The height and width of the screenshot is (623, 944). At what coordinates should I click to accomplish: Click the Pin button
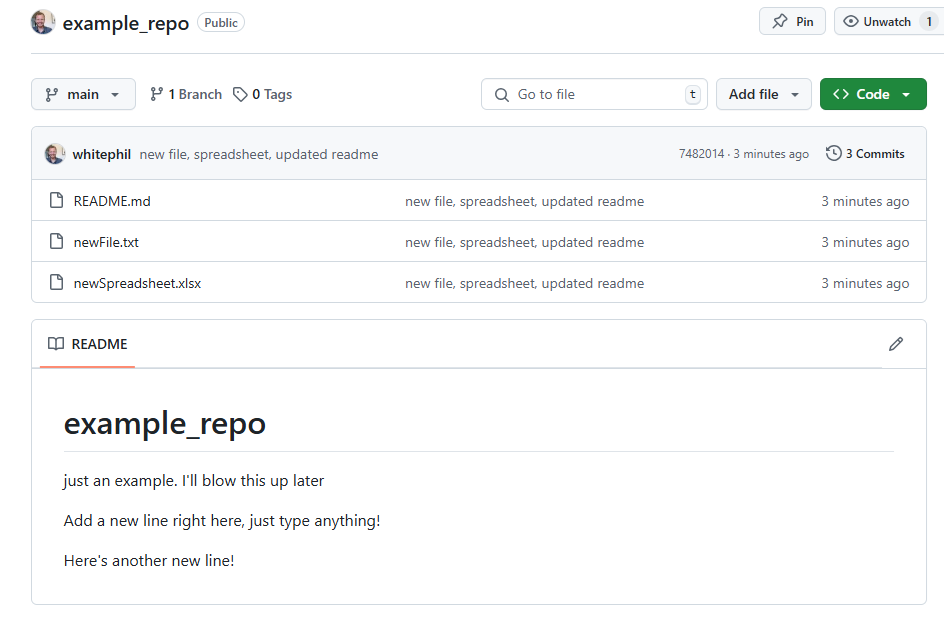[792, 22]
